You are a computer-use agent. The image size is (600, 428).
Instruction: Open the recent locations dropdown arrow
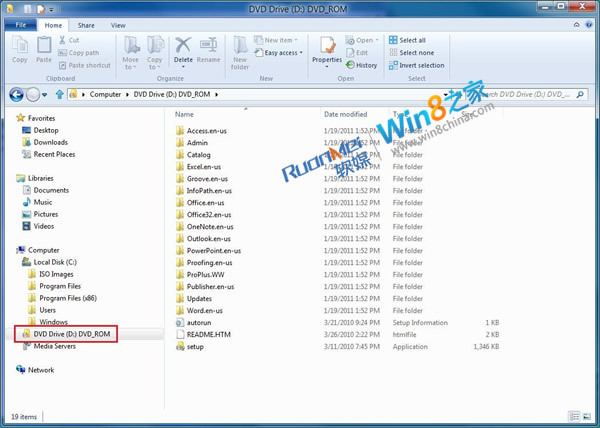(x=45, y=94)
